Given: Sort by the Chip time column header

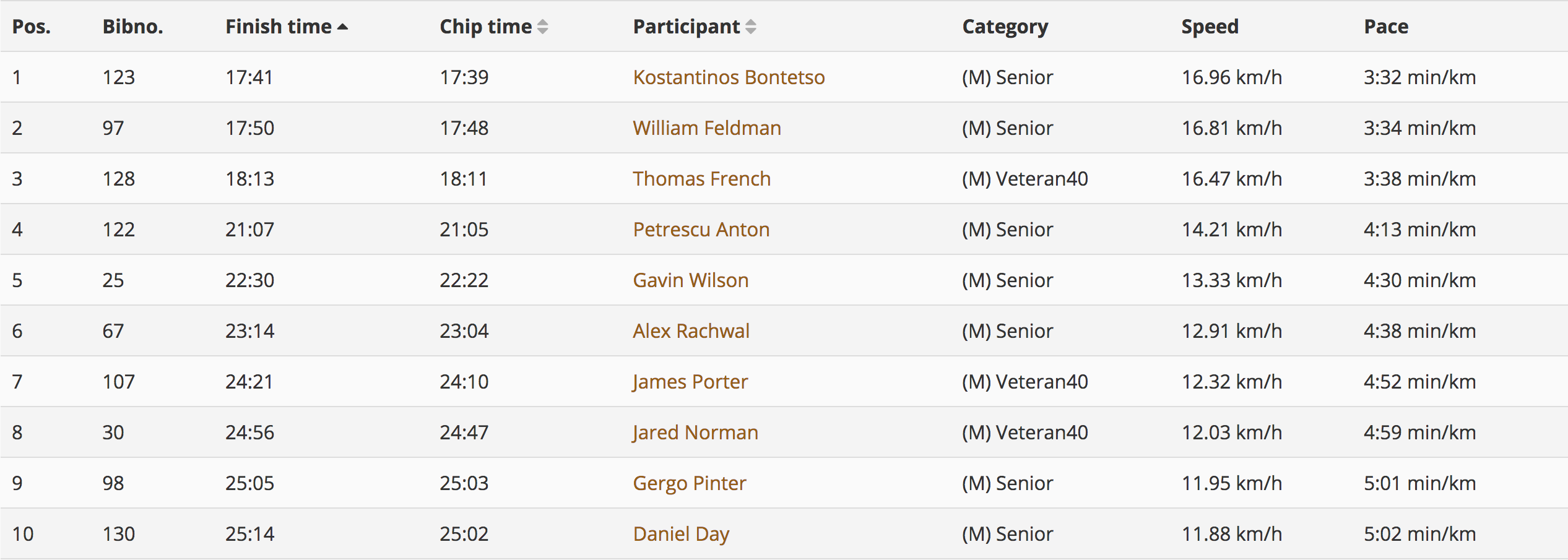Looking at the screenshot, I should pyautogui.click(x=486, y=27).
